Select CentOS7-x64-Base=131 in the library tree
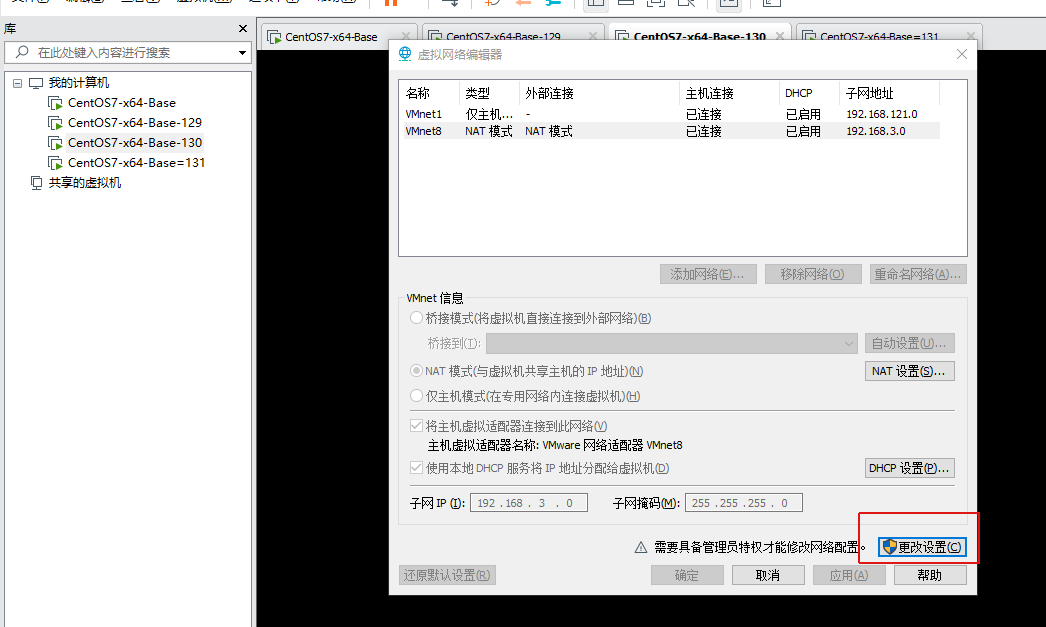Viewport: 1046px width, 627px height. click(x=136, y=163)
